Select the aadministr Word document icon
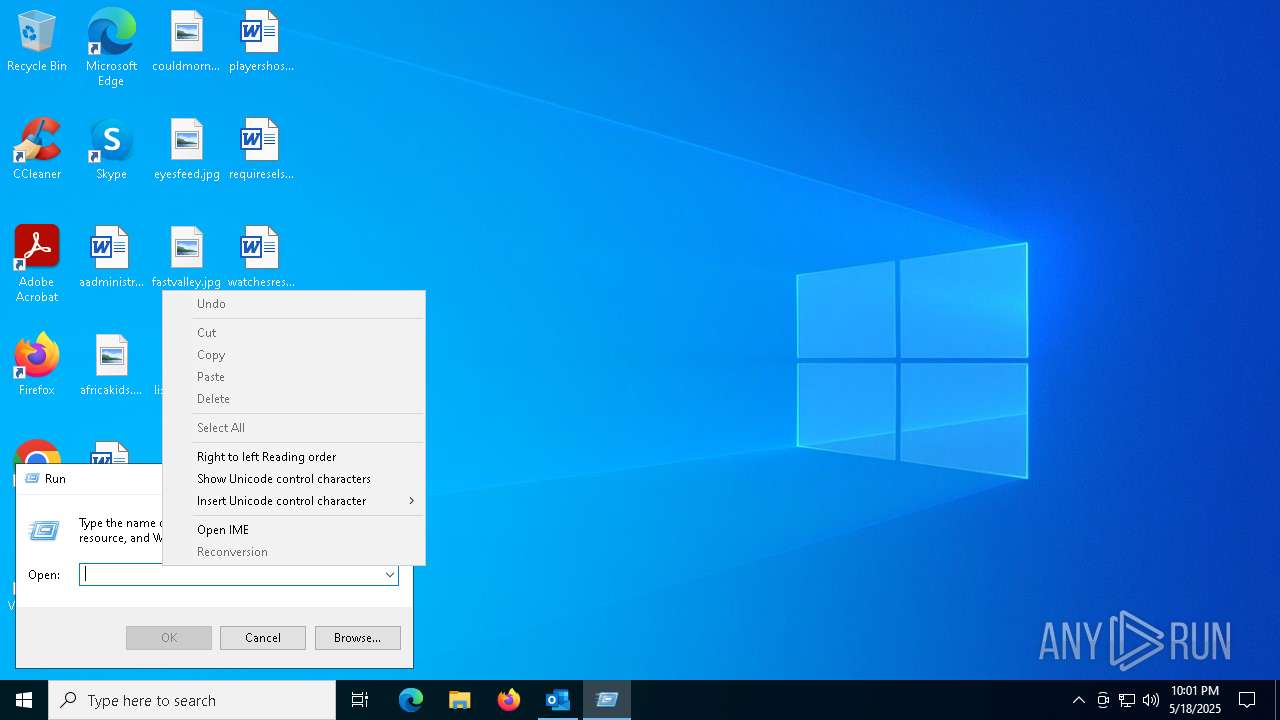Screen dimensions: 1280x720 111,258
